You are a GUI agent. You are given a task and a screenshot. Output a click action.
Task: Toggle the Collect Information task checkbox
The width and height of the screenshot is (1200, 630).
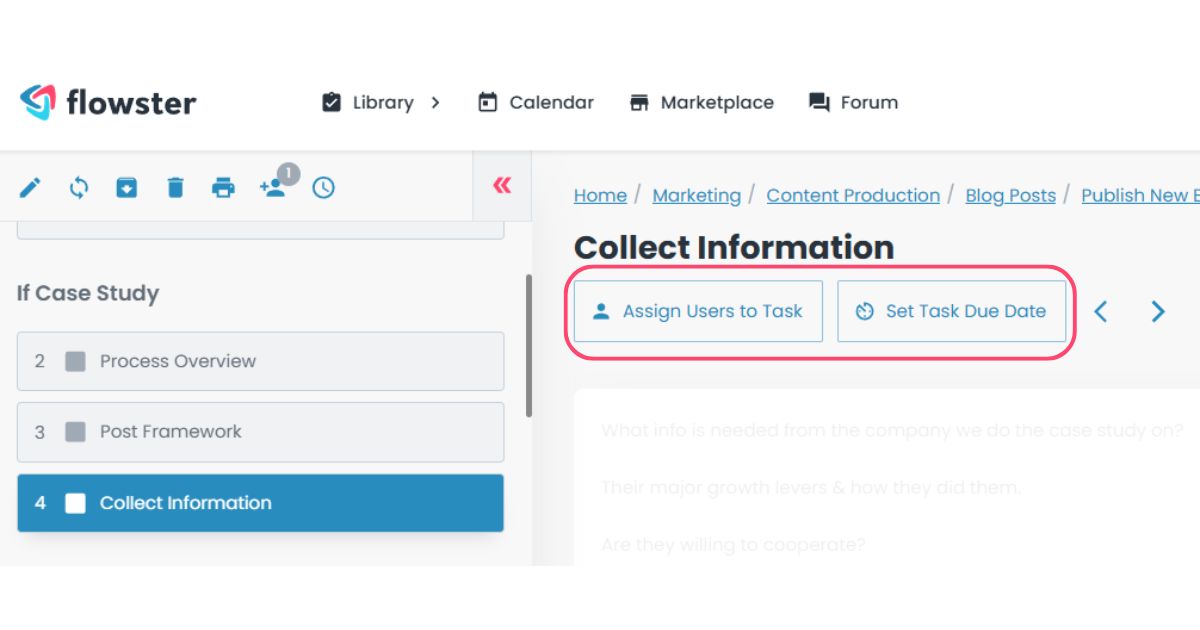pos(75,503)
